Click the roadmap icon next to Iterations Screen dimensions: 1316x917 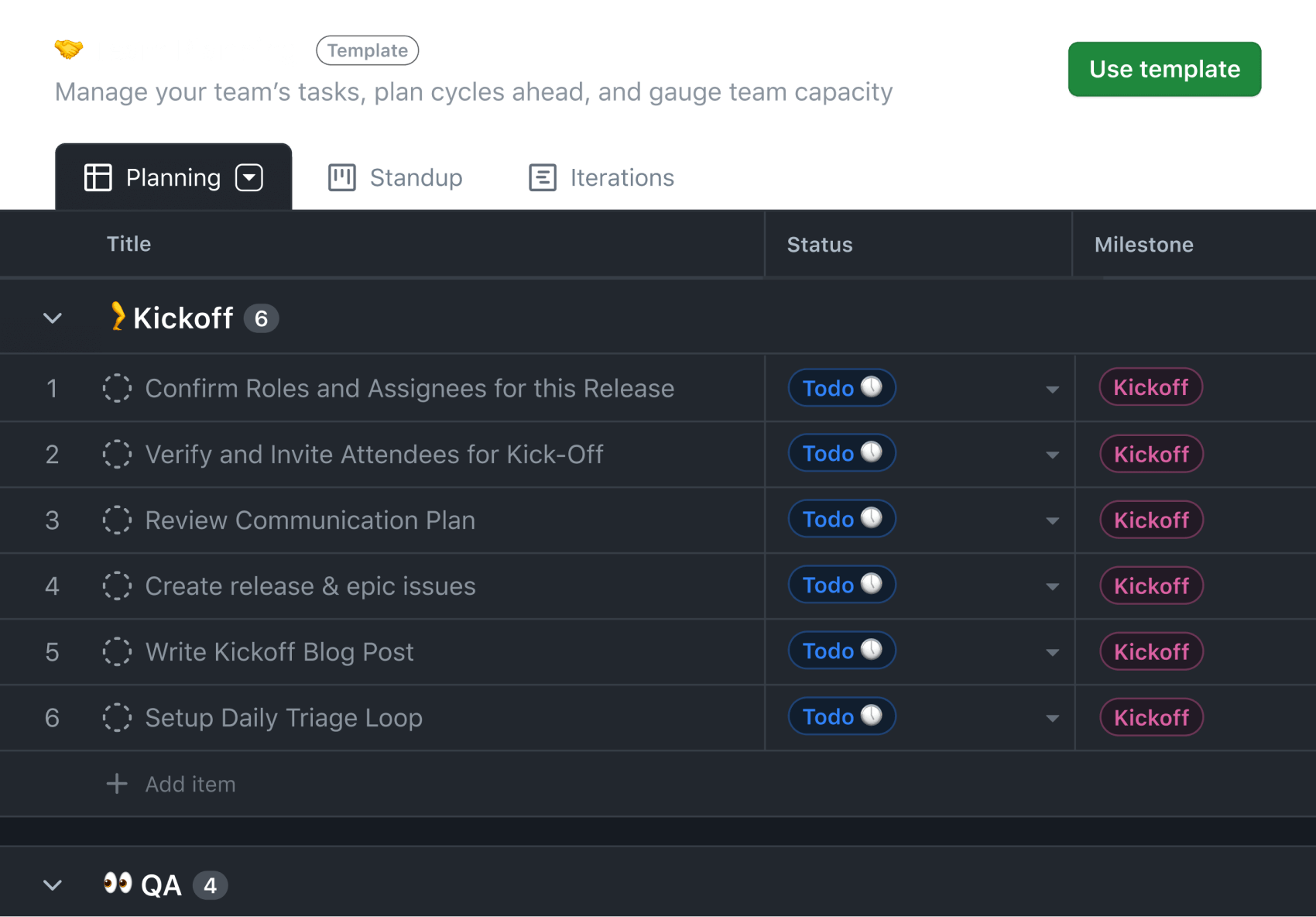pos(543,177)
